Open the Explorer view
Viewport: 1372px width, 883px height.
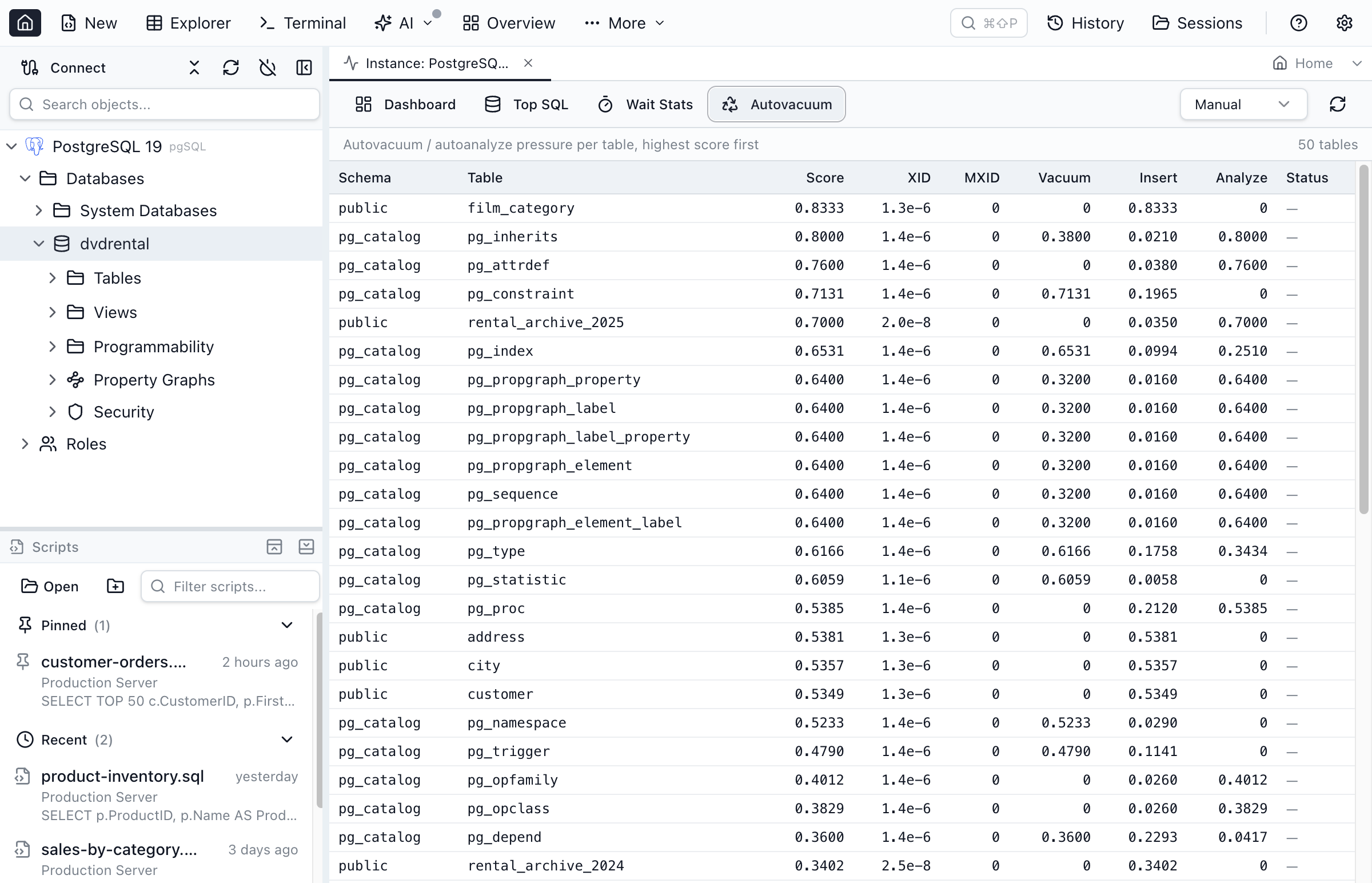click(x=188, y=23)
